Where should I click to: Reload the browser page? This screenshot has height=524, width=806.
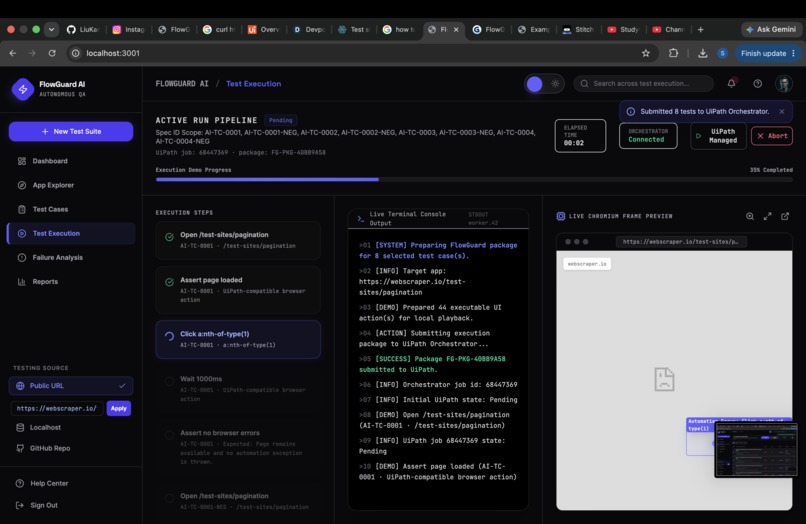pyautogui.click(x=52, y=53)
